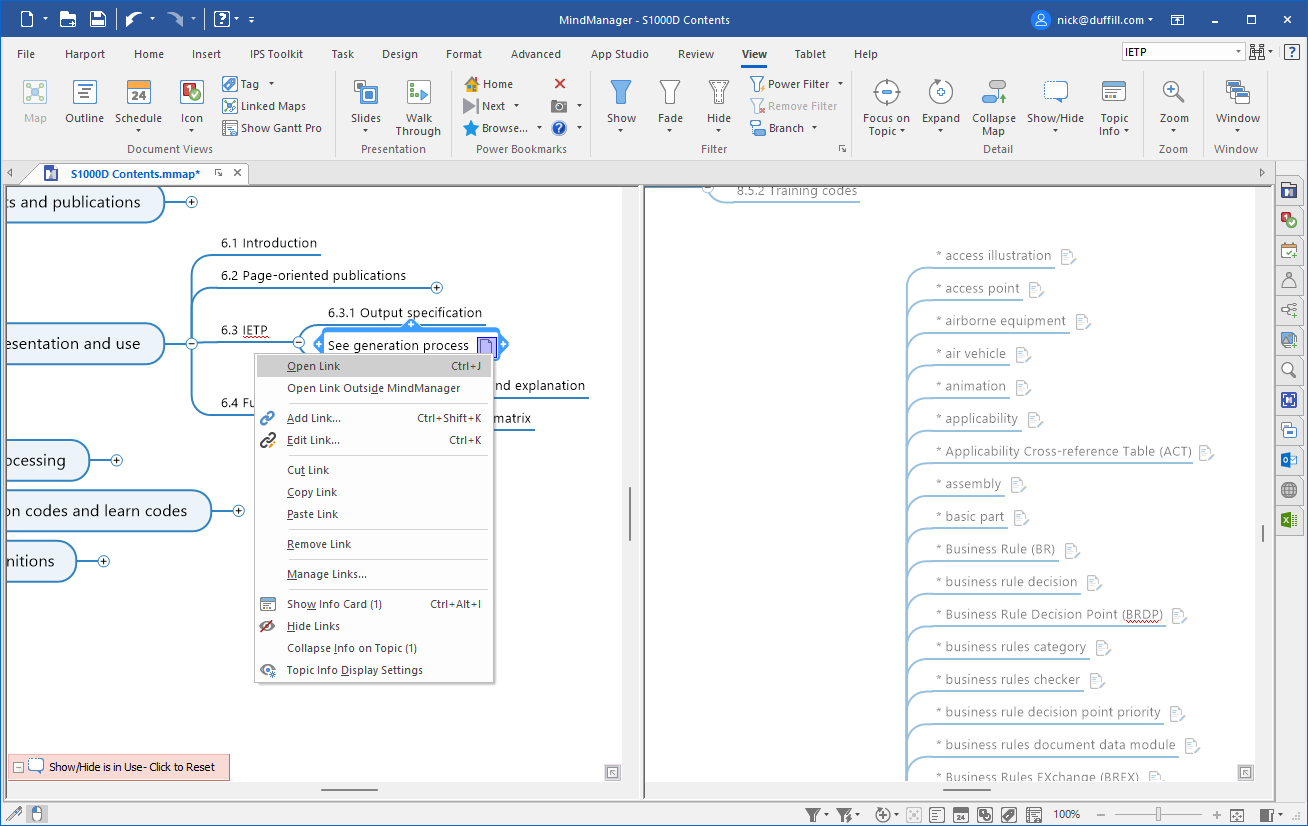The width and height of the screenshot is (1308, 826).
Task: Select the 'Business Rule (BR)' topic
Action: (x=999, y=549)
